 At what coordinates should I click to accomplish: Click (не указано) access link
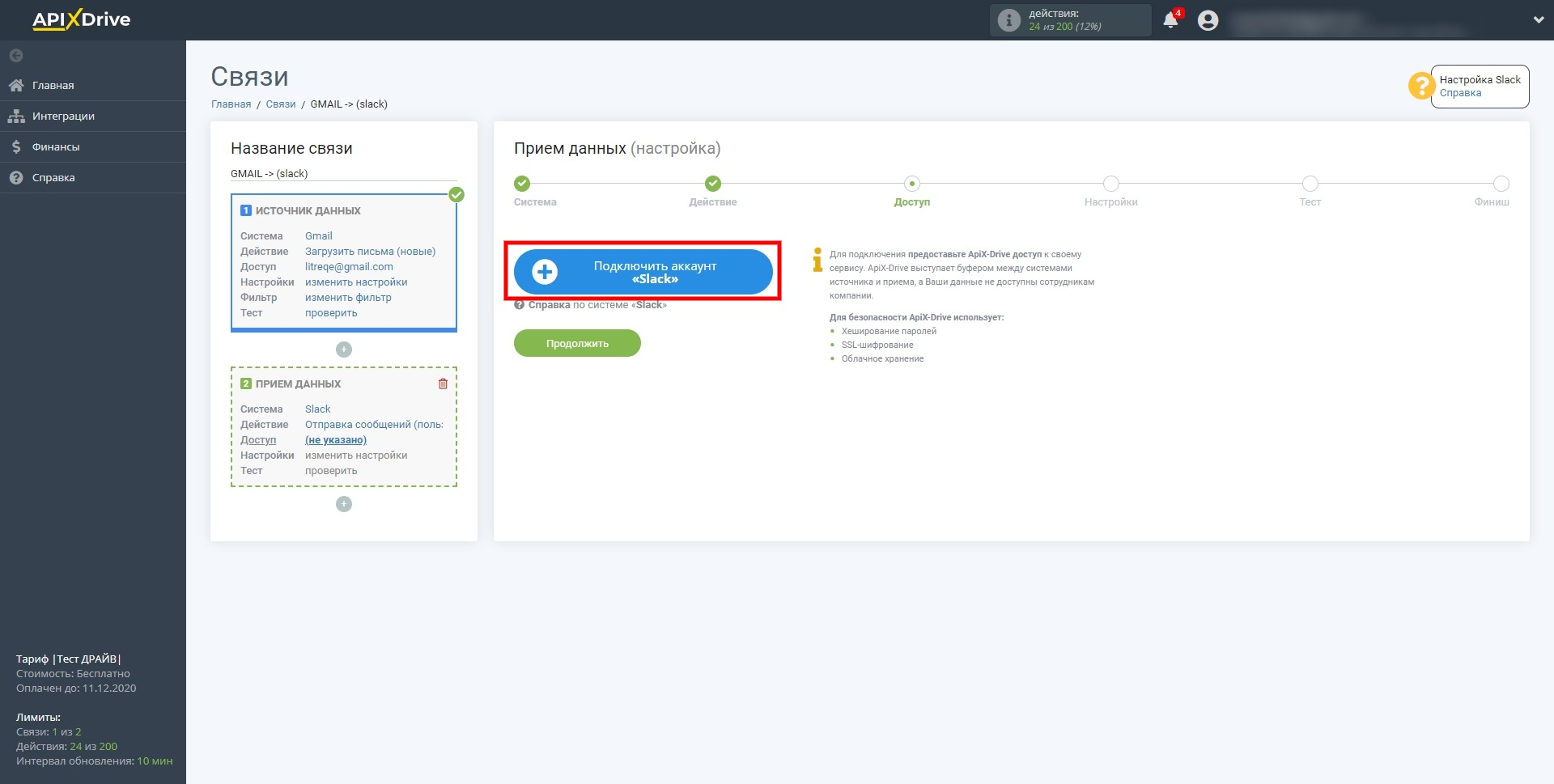pyautogui.click(x=336, y=440)
